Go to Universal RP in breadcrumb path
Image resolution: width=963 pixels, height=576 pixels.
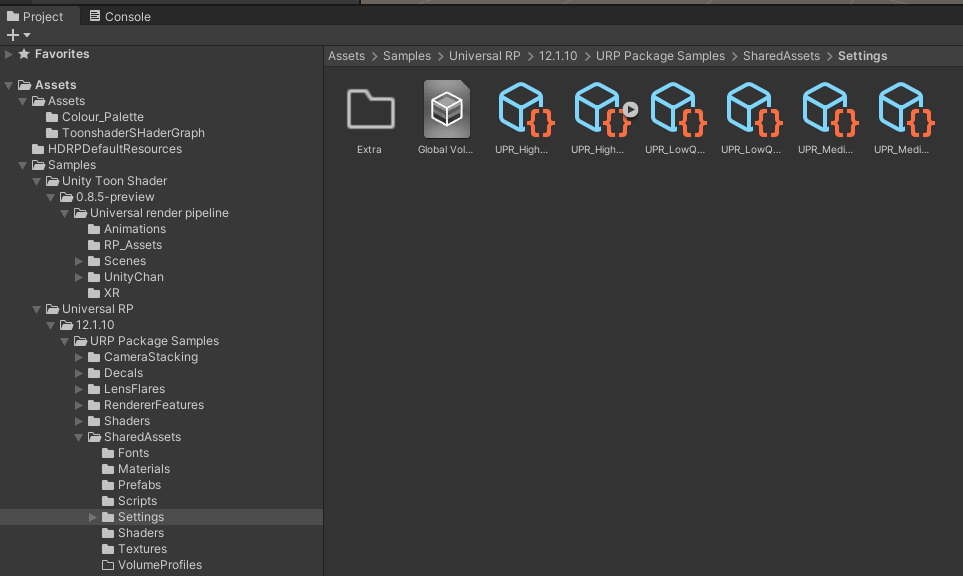click(485, 56)
